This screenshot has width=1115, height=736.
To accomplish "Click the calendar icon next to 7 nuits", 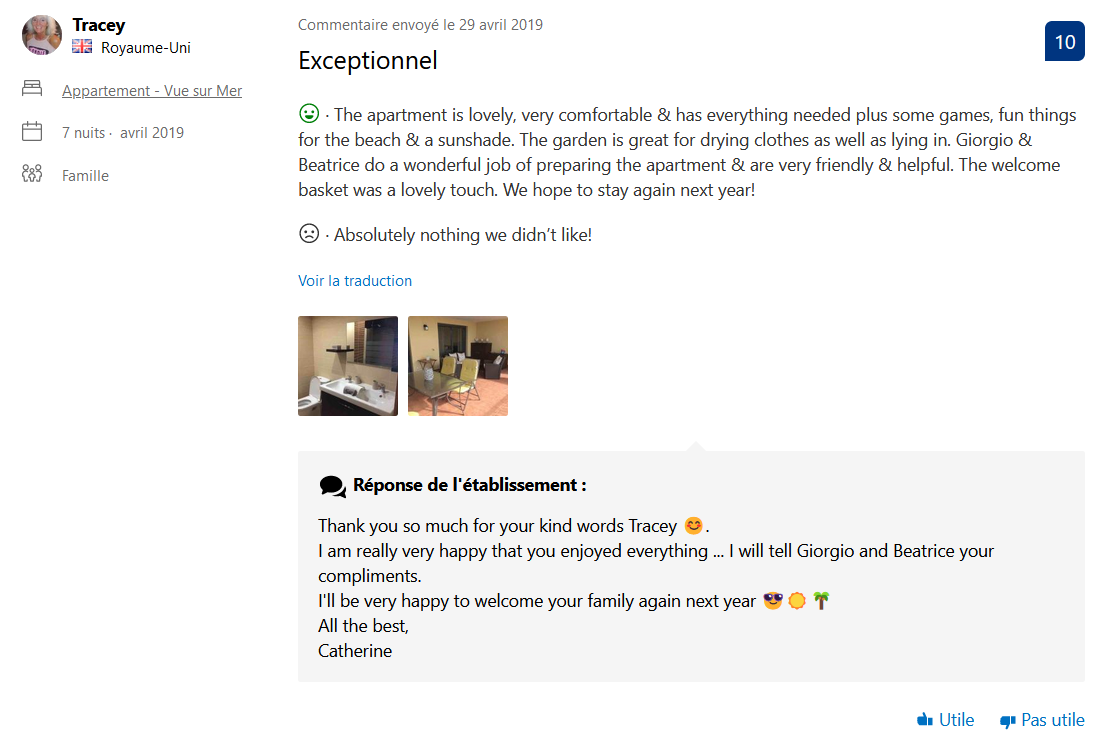I will click(x=32, y=131).
